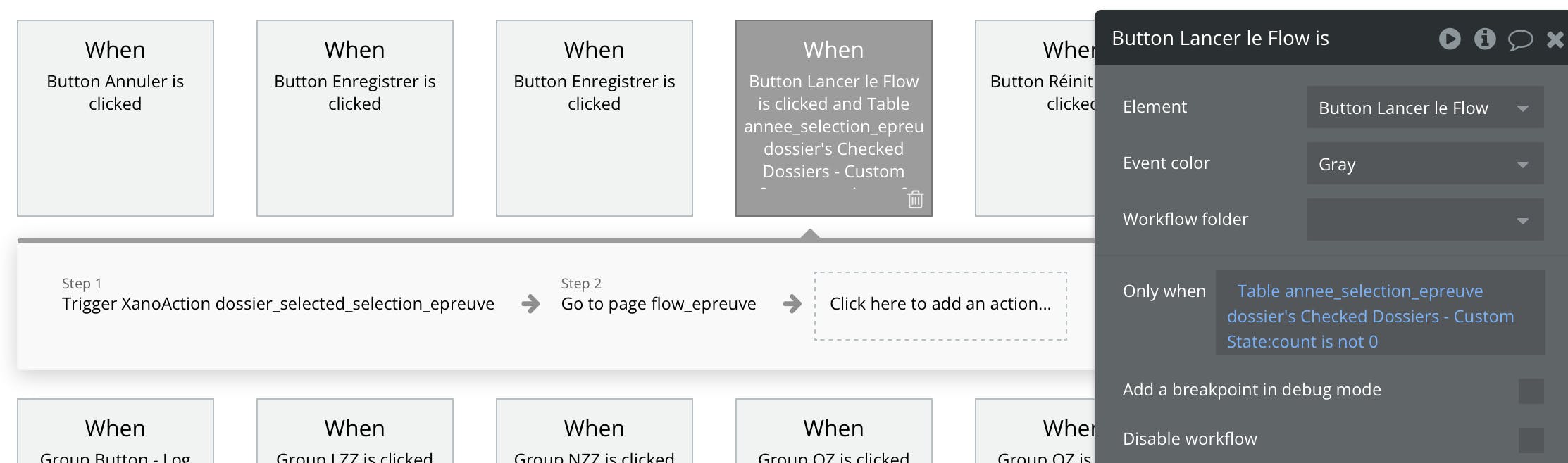Screen dimensions: 1568x463
Task: Open the Element dropdown
Action: pyautogui.click(x=1424, y=108)
